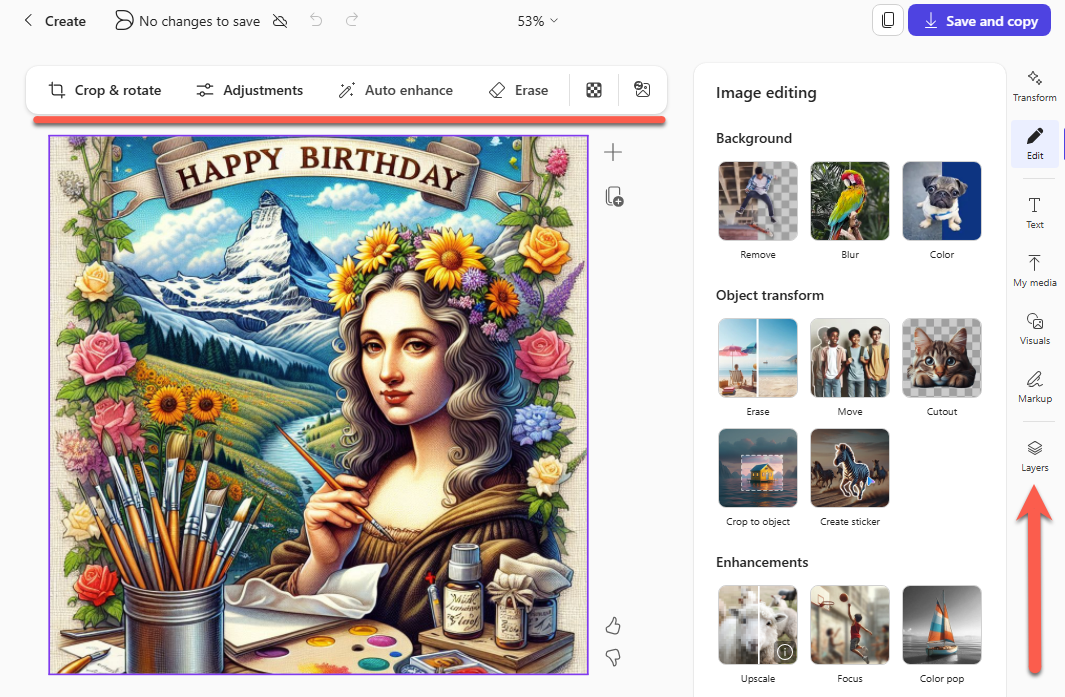Click the copy to clipboard icon

coord(888,20)
